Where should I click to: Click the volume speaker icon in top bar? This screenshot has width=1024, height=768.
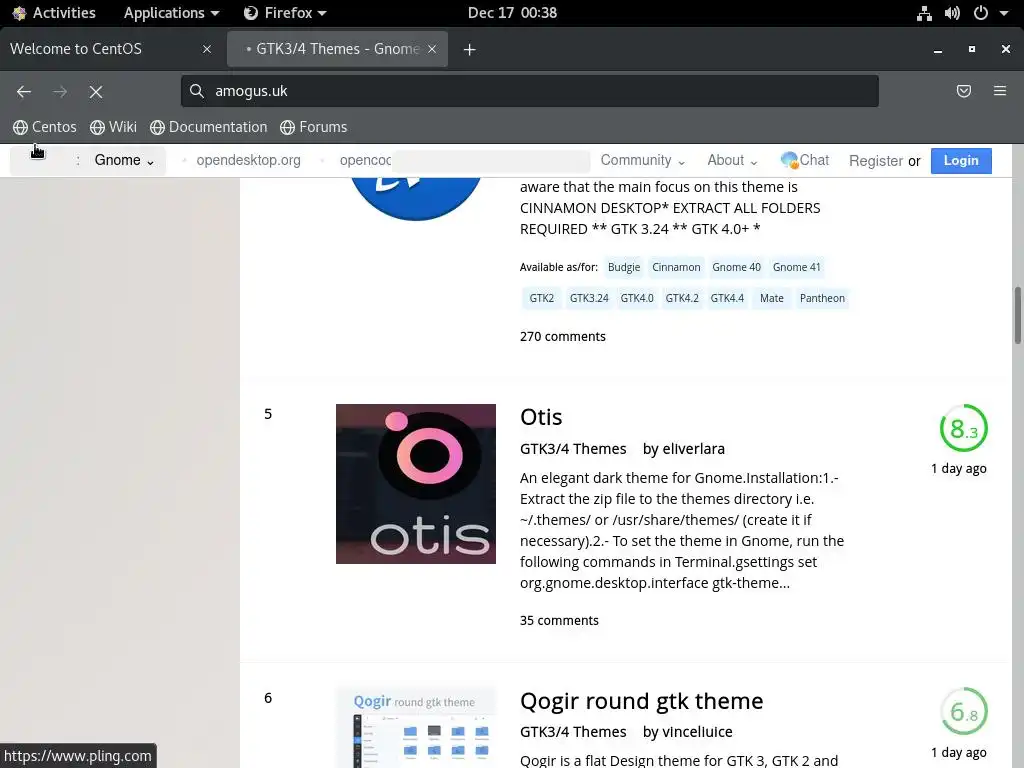(x=952, y=13)
